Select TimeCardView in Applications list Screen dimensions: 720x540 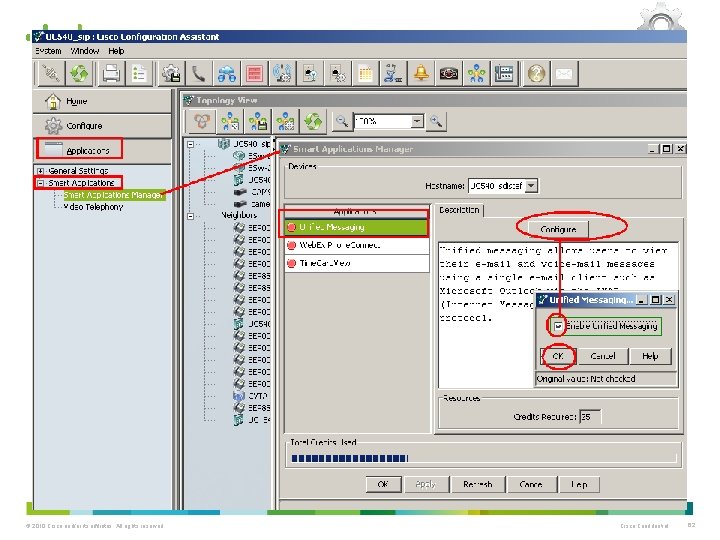357,263
